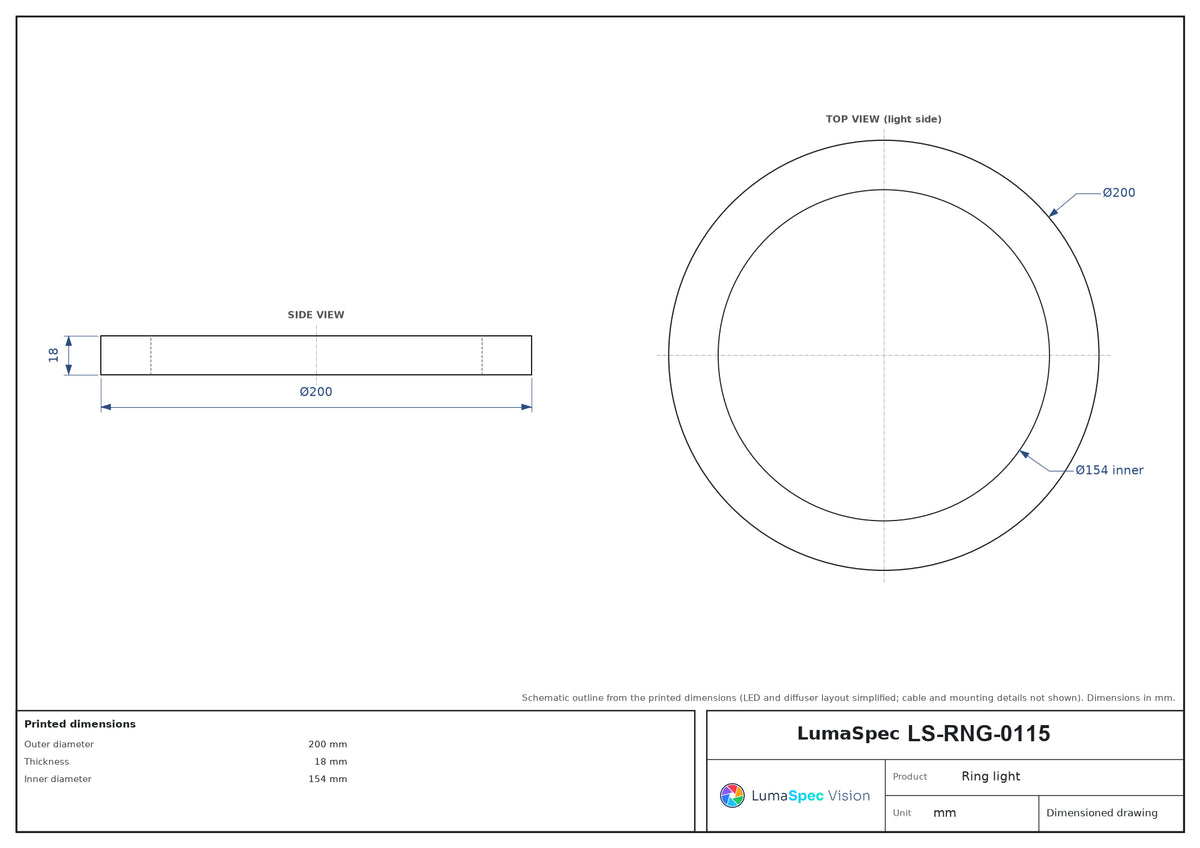Click the side view rectangle outline
Image resolution: width=1200 pixels, height=848 pixels.
point(316,355)
